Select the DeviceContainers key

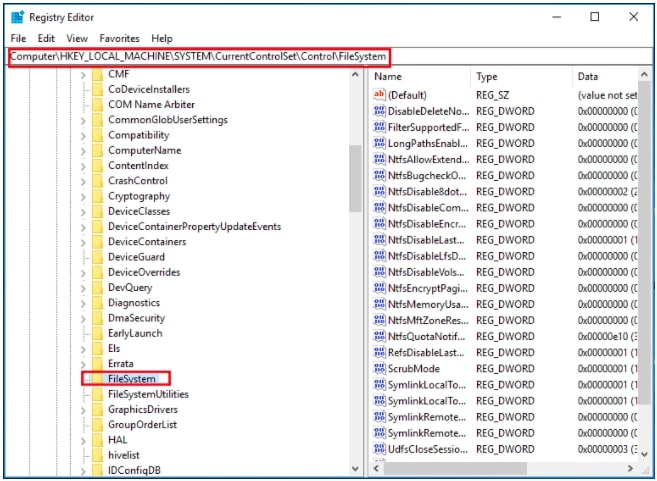click(x=147, y=242)
